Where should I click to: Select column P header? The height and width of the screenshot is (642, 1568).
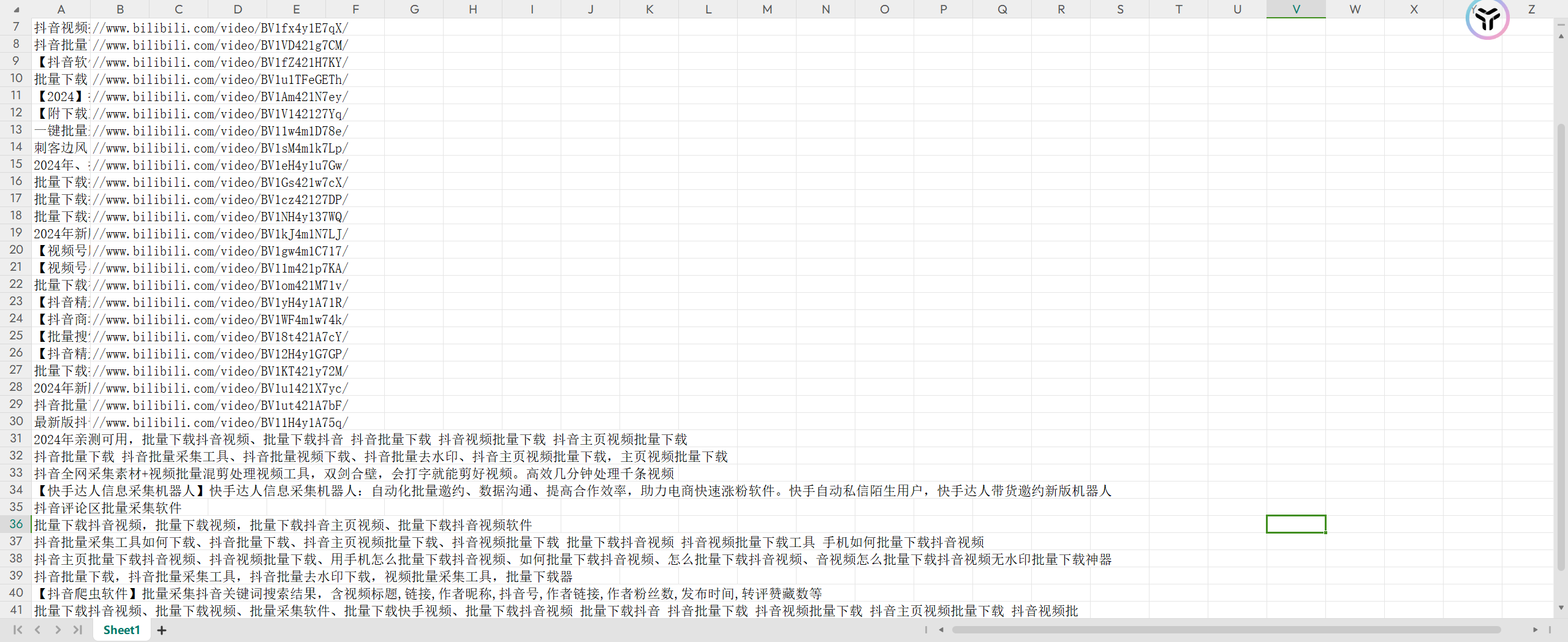click(943, 9)
